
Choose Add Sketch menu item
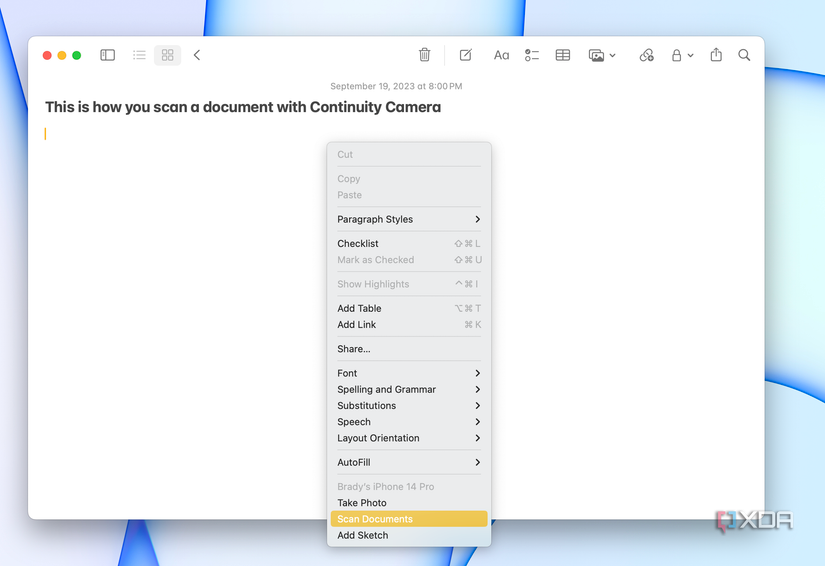[409, 535]
